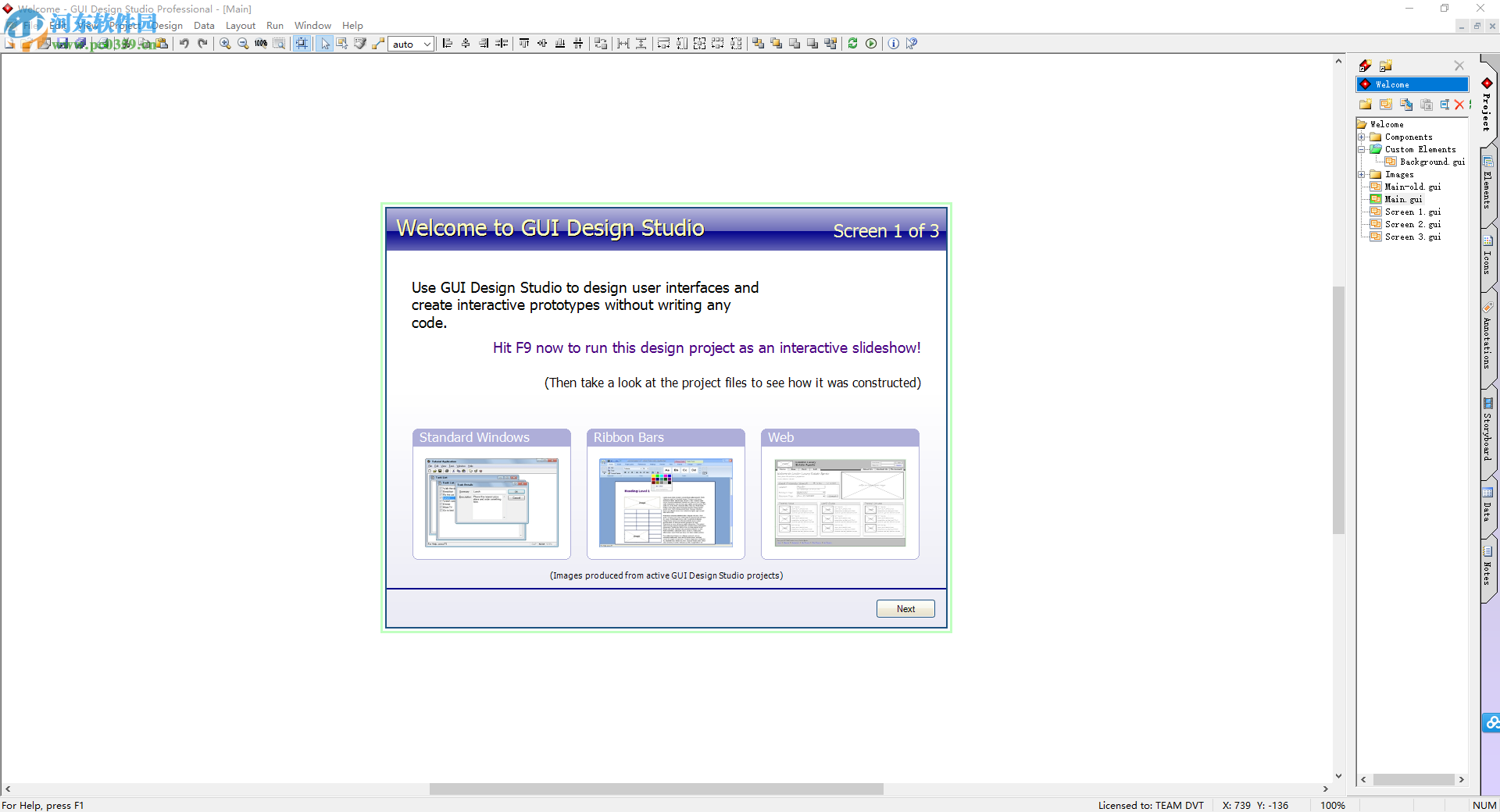The height and width of the screenshot is (812, 1500).
Task: Click the "Licensed to: TEAM DVT" status text
Action: 1151,806
